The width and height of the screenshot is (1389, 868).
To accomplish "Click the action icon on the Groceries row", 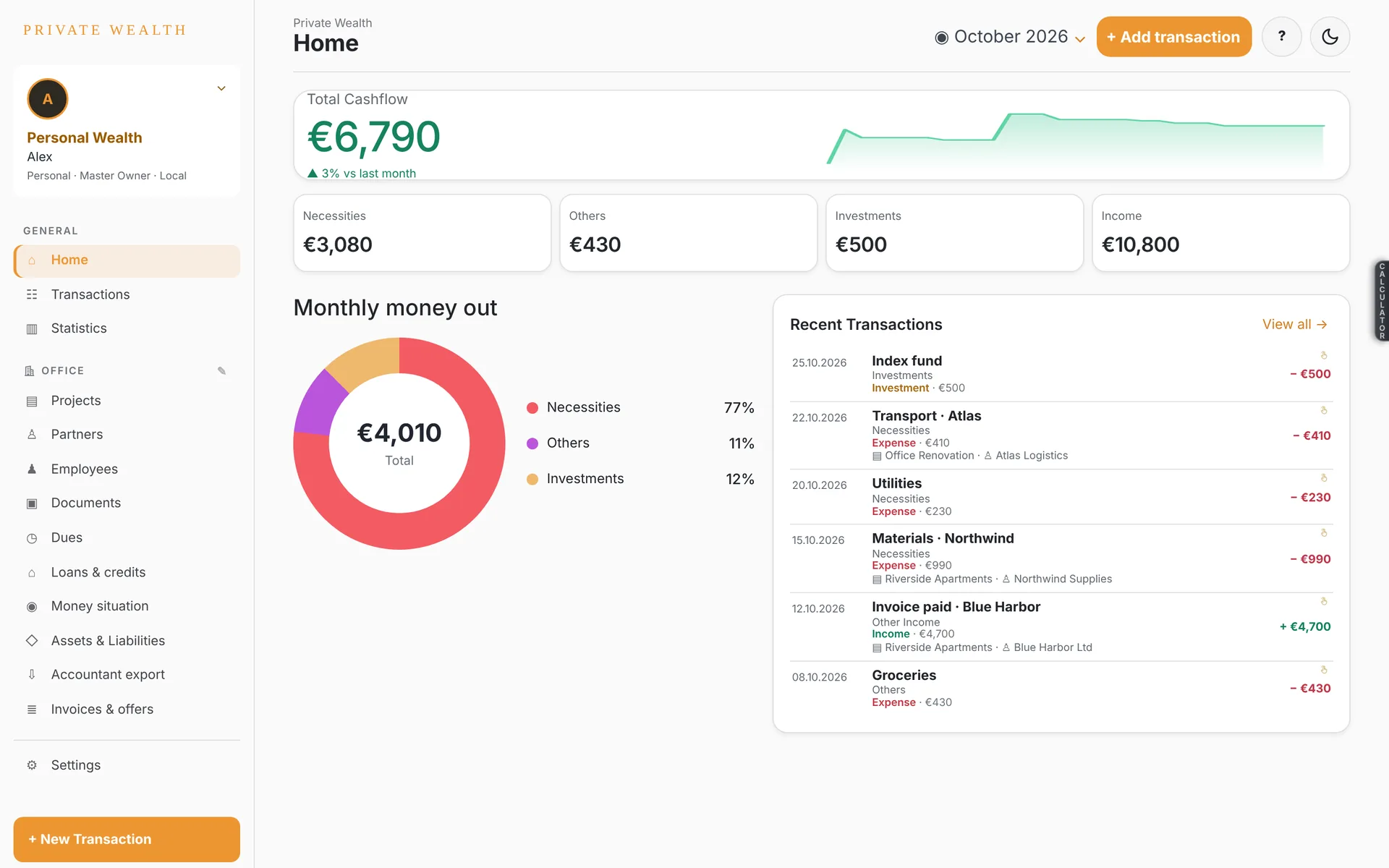I will click(1324, 670).
